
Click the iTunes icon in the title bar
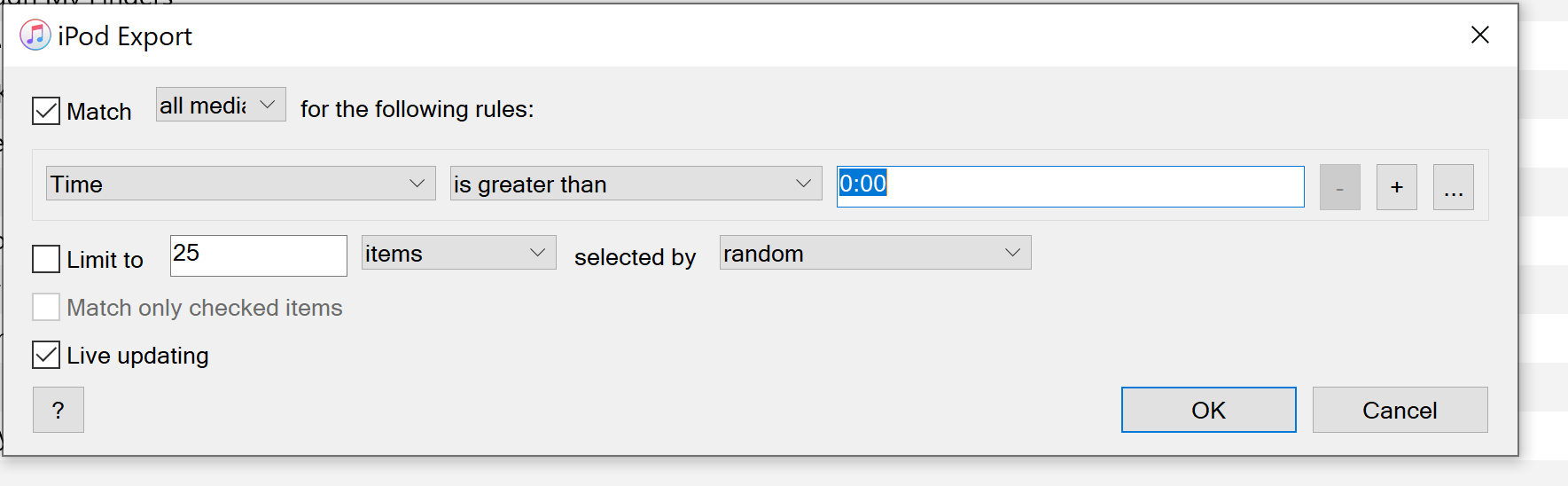coord(35,35)
